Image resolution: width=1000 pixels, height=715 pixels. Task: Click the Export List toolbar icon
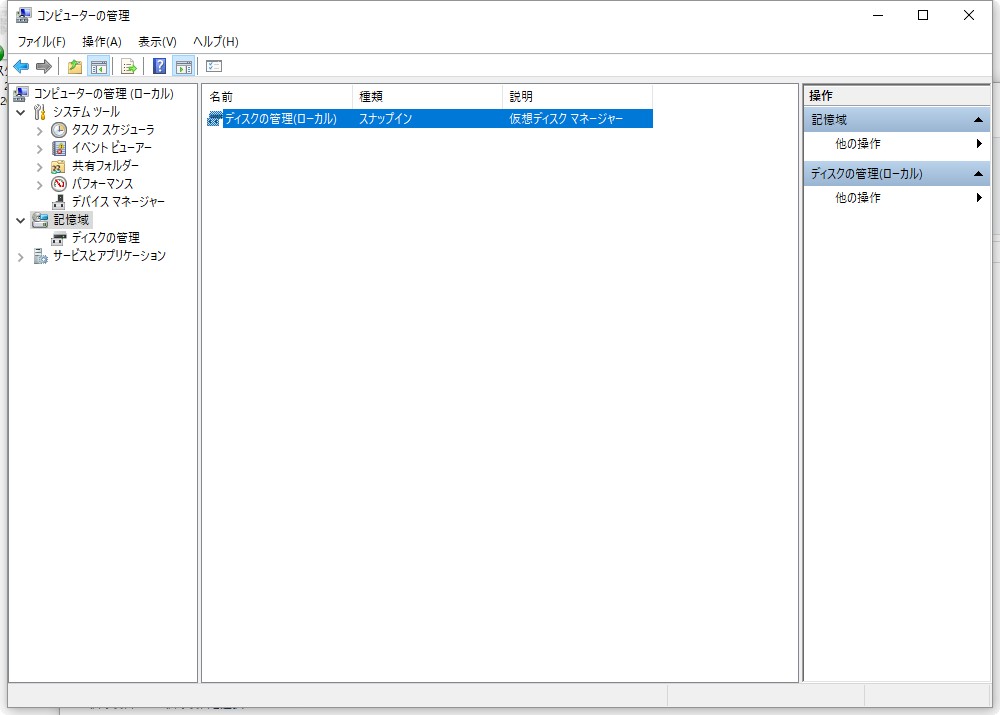pos(128,66)
